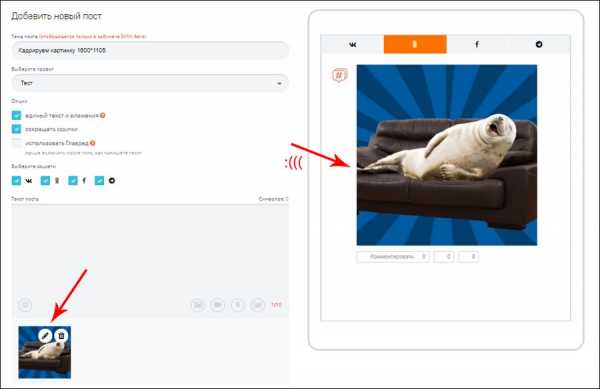Enable the 'использовать Главред' checkbox
This screenshot has height=389, width=600.
pos(16,143)
